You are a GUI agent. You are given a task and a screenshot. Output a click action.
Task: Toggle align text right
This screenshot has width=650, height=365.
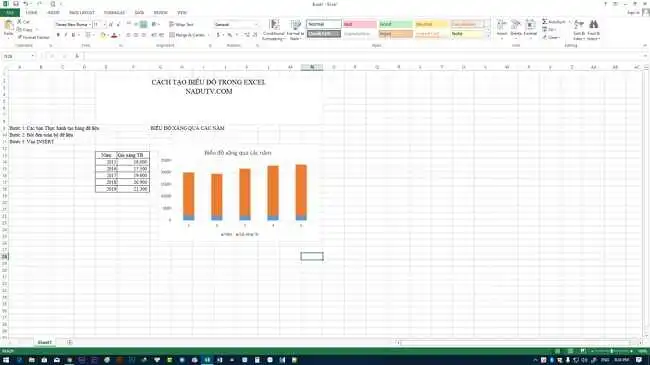pyautogui.click(x=144, y=35)
